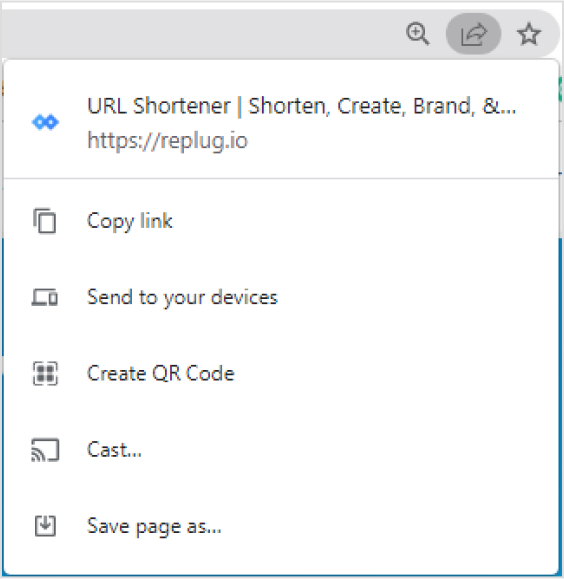The image size is (564, 579).
Task: Open the Cast... menu entry
Action: (x=281, y=450)
